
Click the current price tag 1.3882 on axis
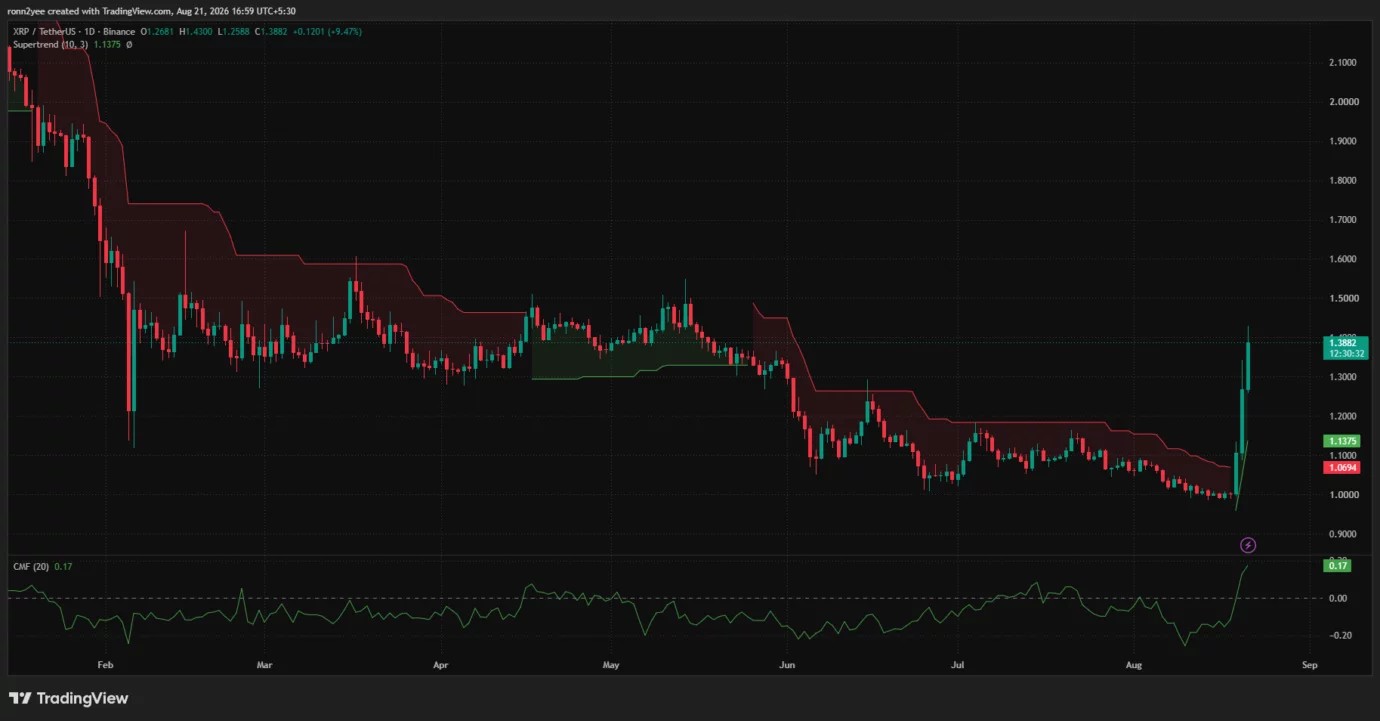pos(1345,343)
